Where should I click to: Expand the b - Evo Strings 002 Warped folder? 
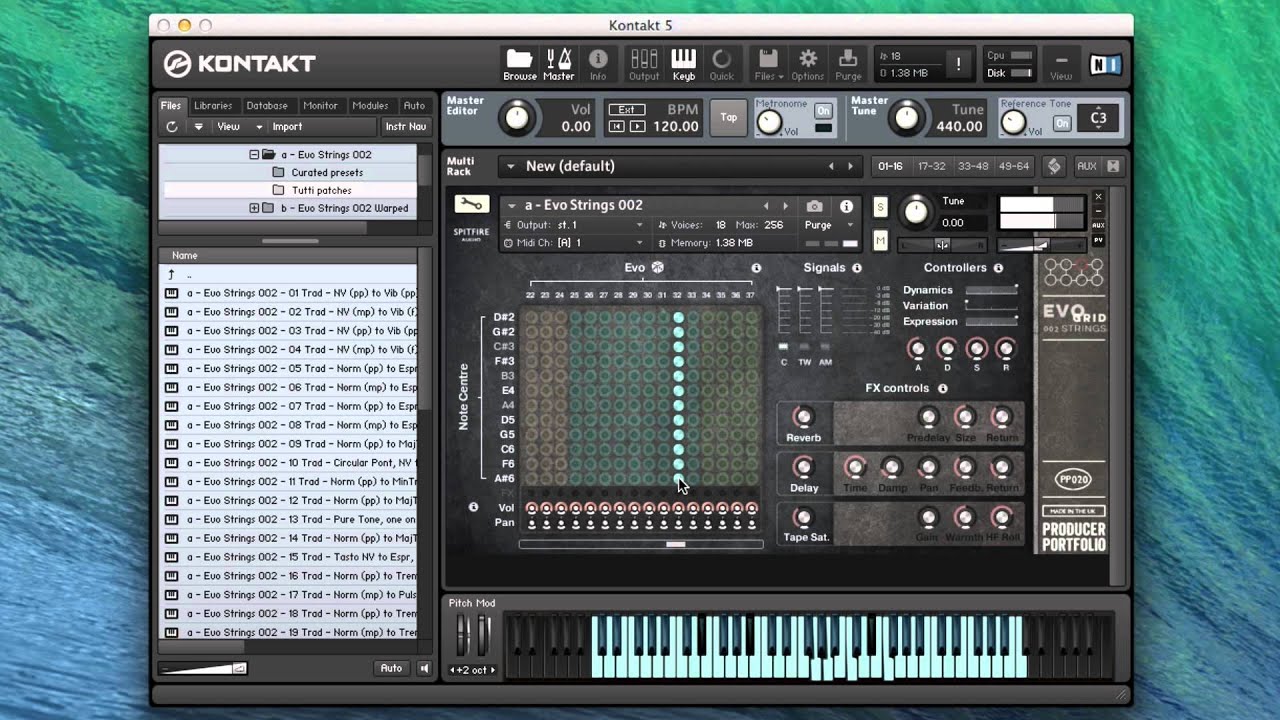pos(254,208)
